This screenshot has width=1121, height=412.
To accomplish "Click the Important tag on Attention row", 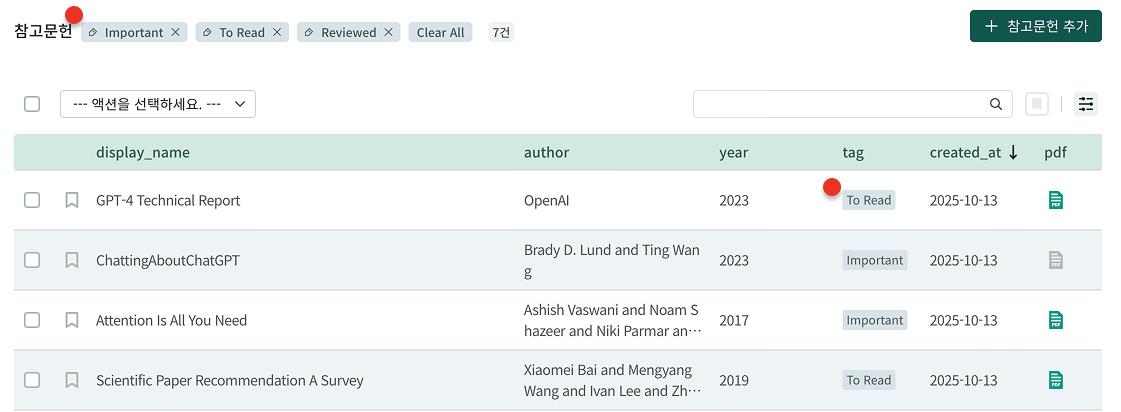I will pyautogui.click(x=875, y=320).
